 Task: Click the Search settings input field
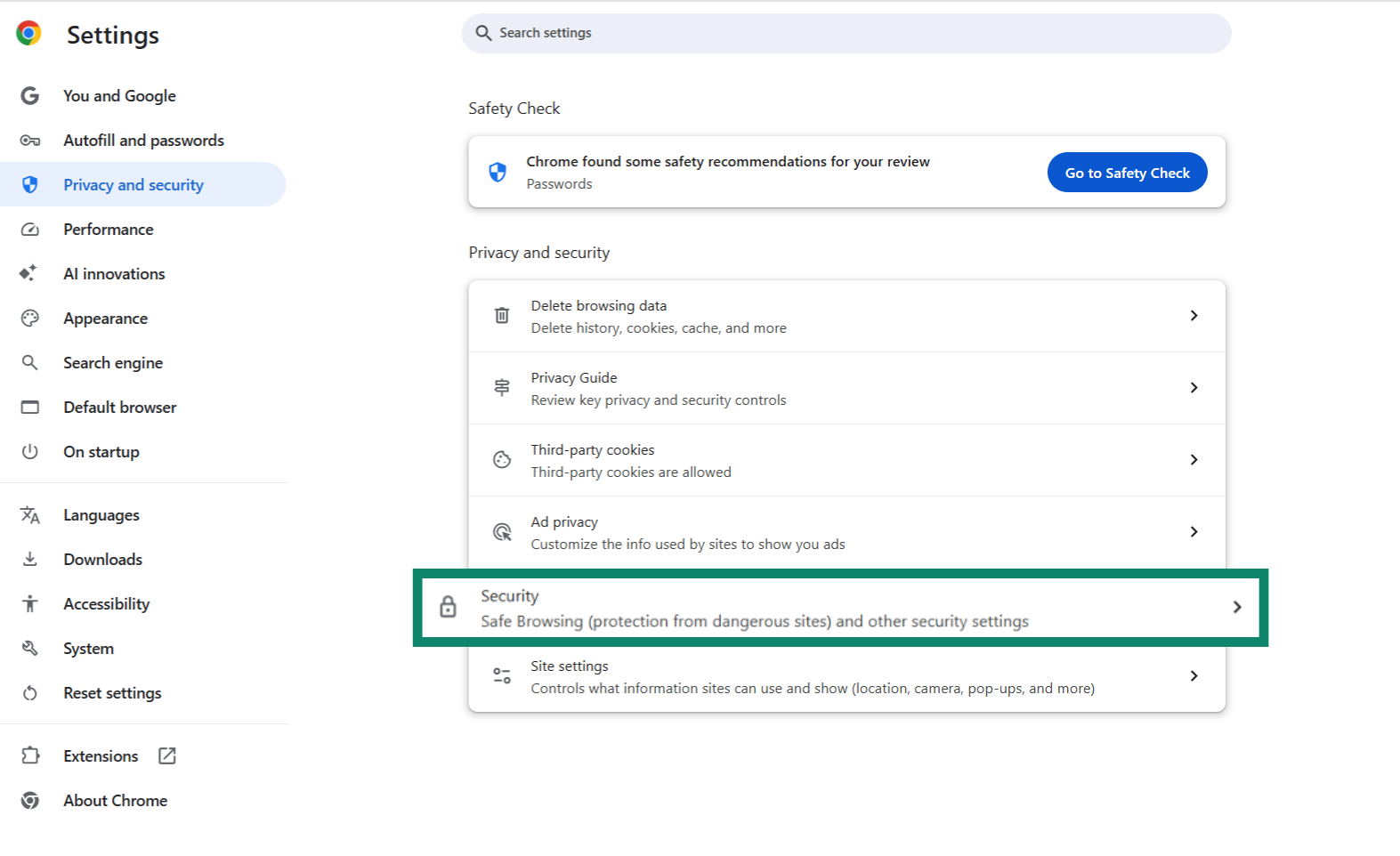pyautogui.click(x=846, y=33)
